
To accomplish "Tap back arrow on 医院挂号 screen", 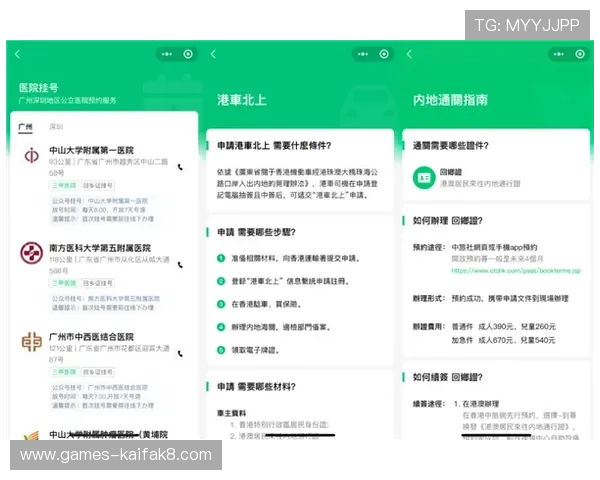I will pos(17,54).
